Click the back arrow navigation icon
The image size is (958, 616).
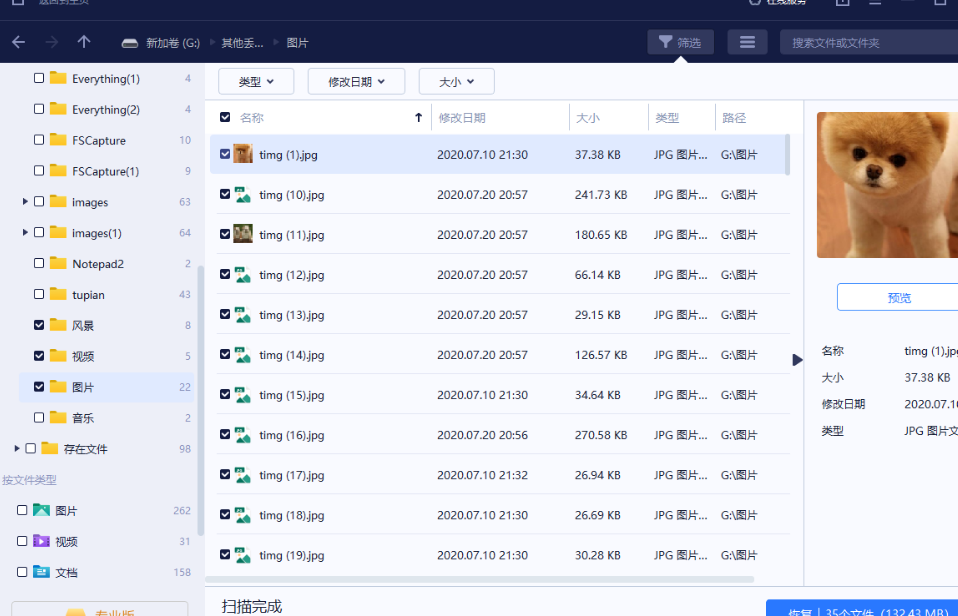pos(18,42)
